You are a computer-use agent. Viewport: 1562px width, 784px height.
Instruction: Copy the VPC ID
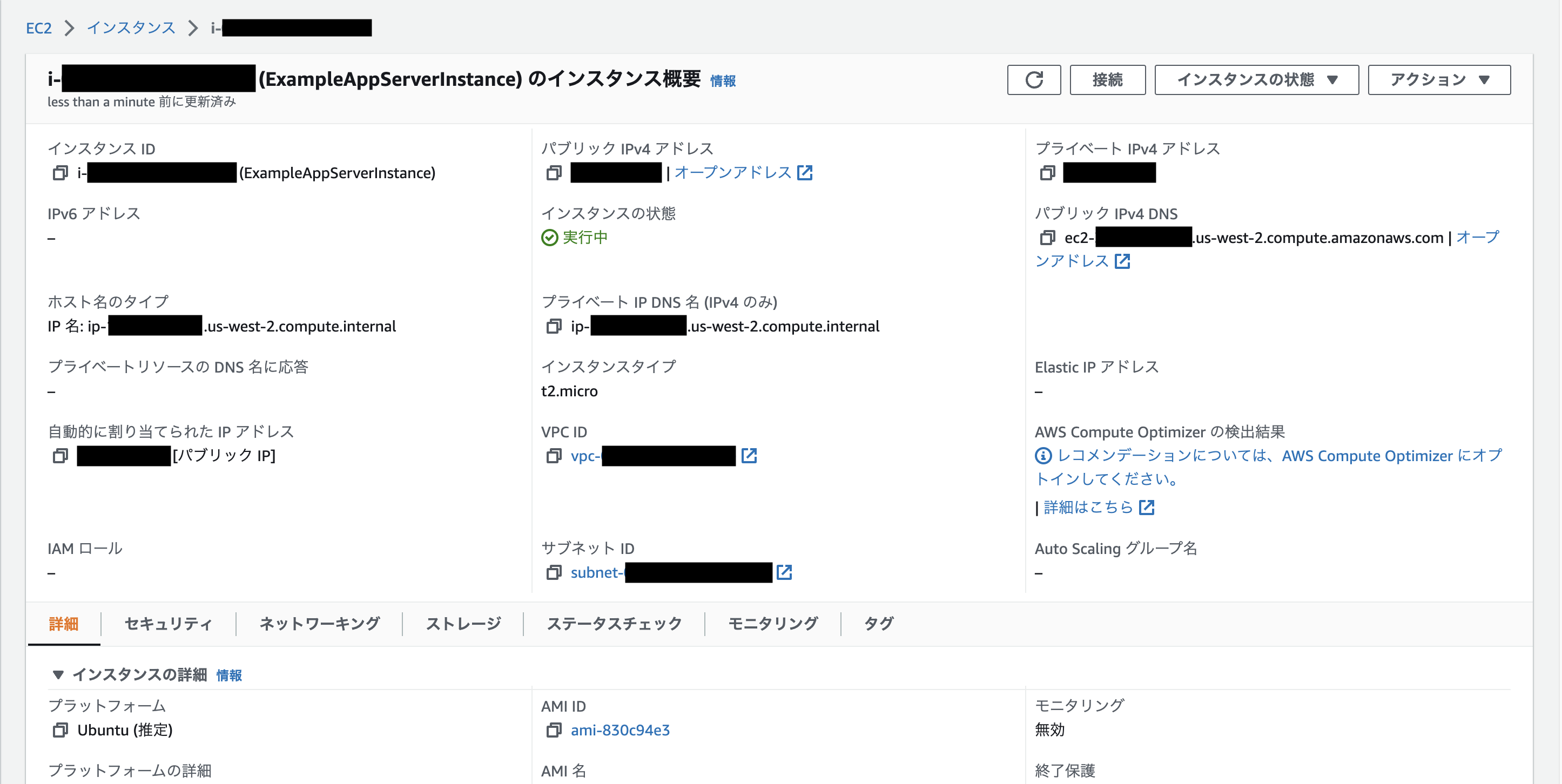(553, 456)
